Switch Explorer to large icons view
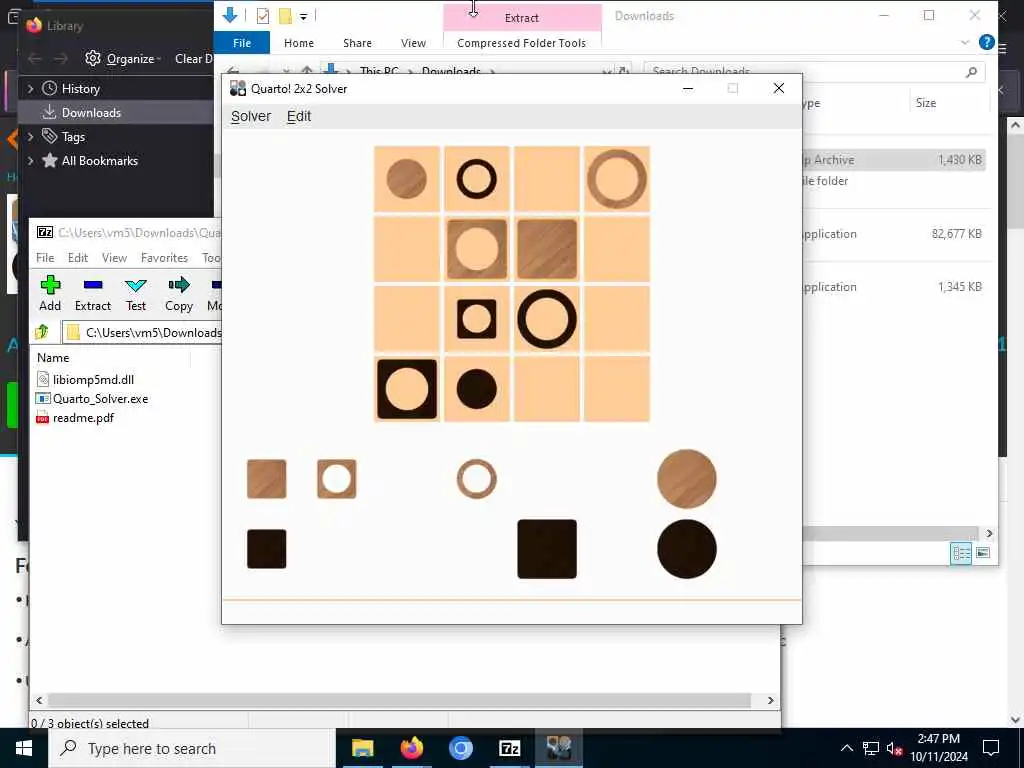This screenshot has height=768, width=1024. (x=983, y=553)
